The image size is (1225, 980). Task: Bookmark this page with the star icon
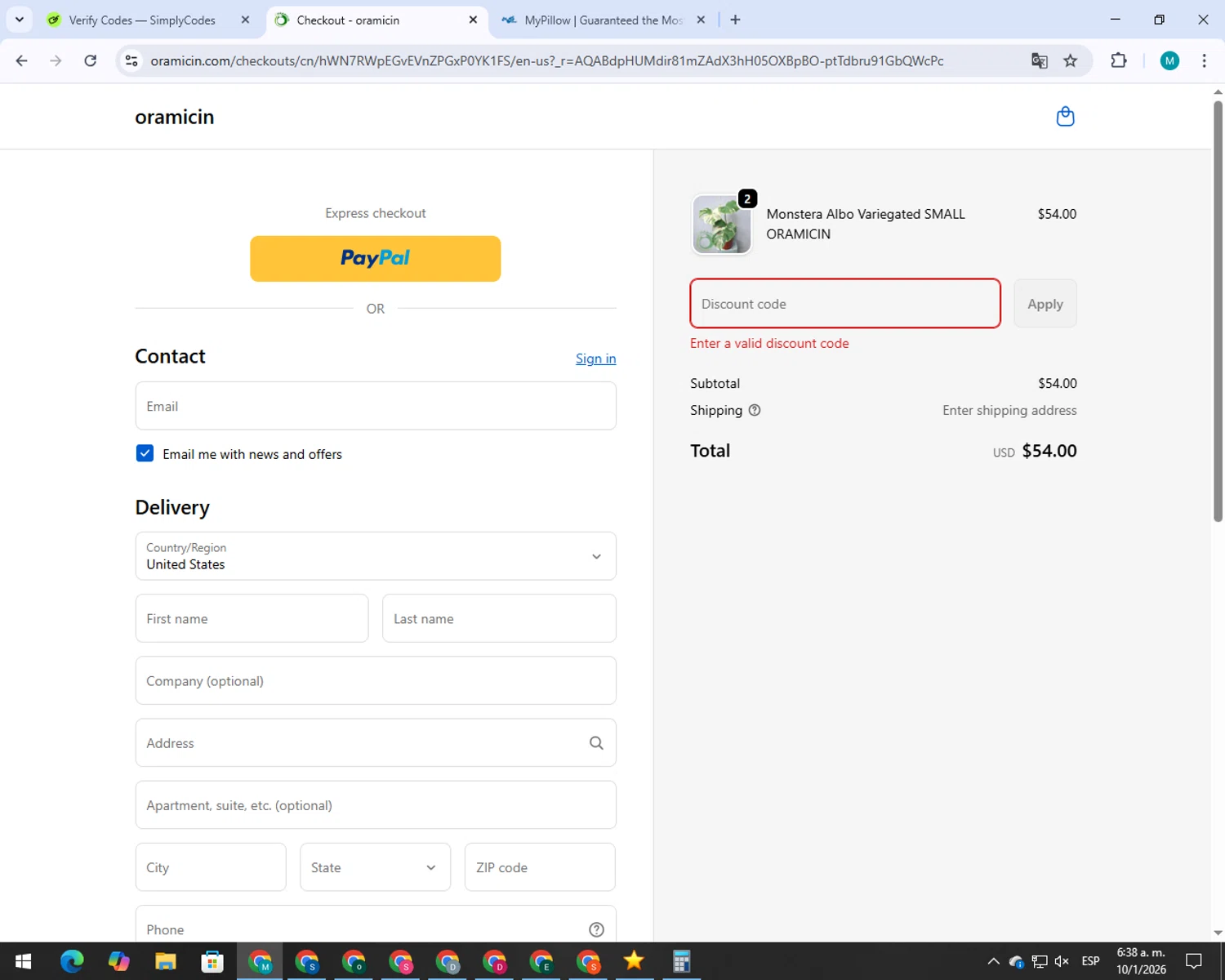tap(1070, 60)
